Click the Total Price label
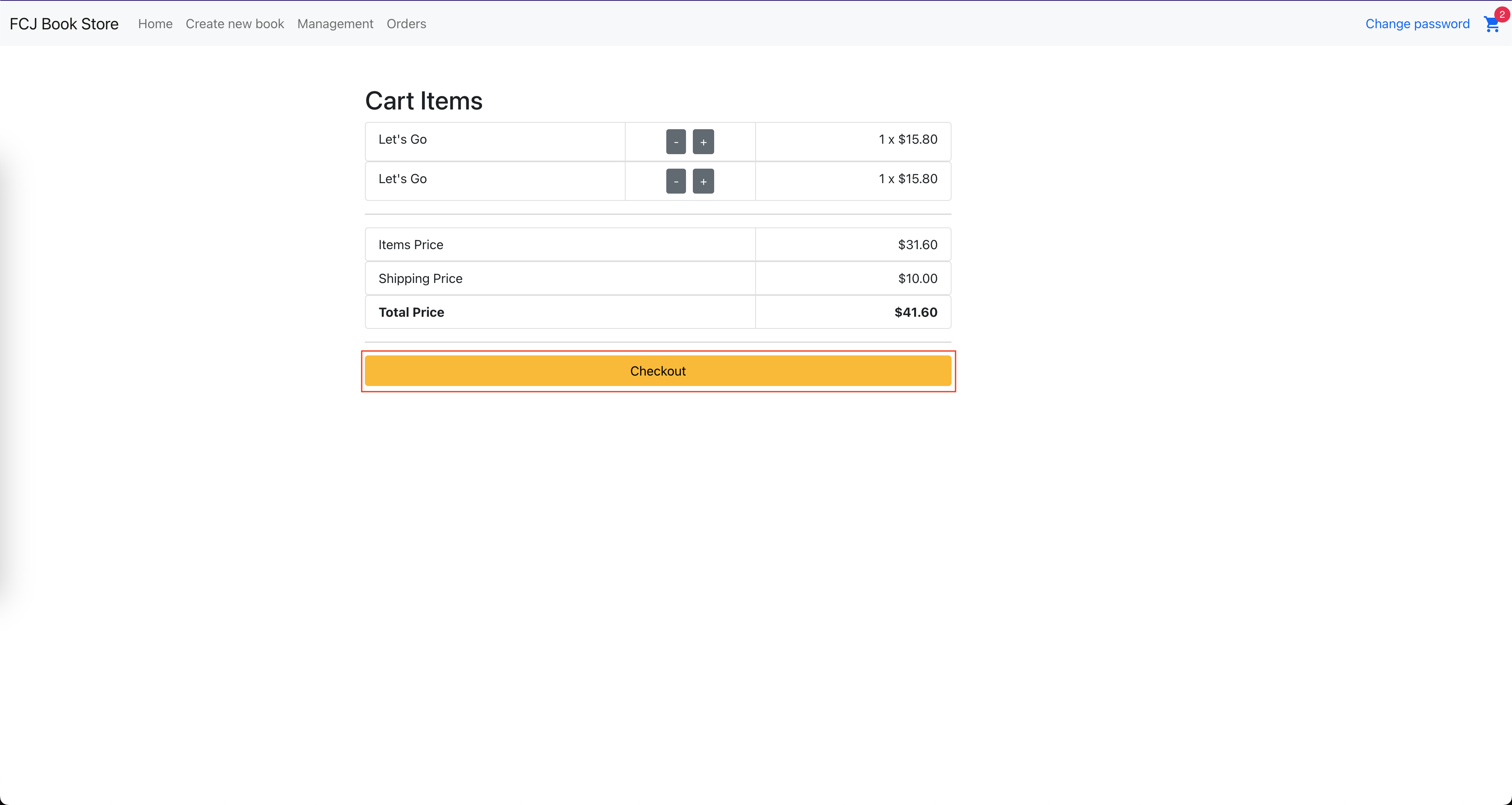The image size is (1512, 805). (x=411, y=312)
